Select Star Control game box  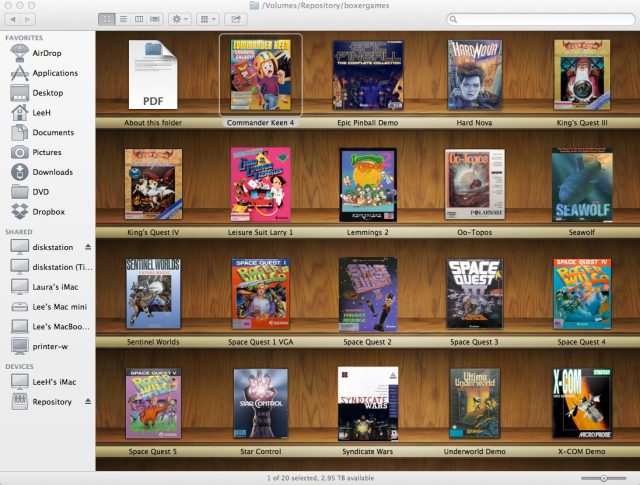tap(260, 404)
